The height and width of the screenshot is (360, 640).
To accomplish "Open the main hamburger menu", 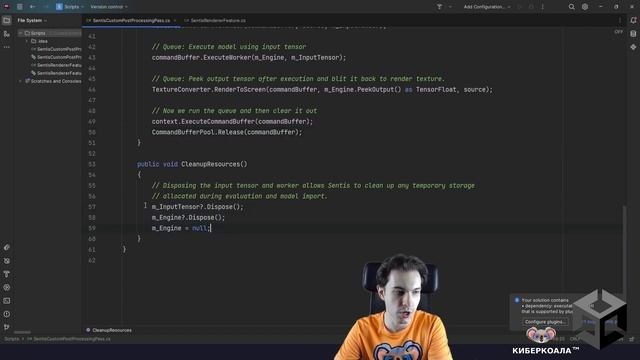I will [20, 7].
